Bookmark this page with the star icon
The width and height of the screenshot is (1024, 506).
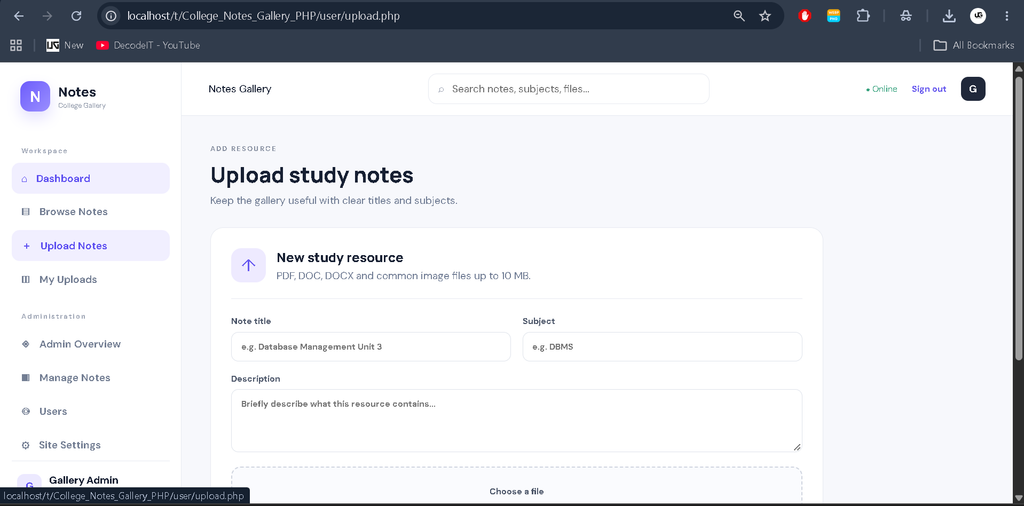point(765,16)
